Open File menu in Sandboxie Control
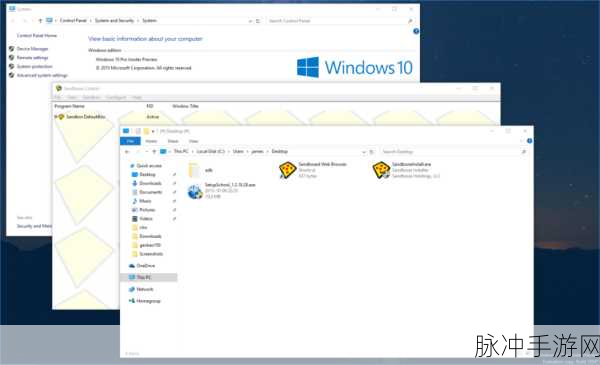This screenshot has height=365, width=600. point(58,98)
